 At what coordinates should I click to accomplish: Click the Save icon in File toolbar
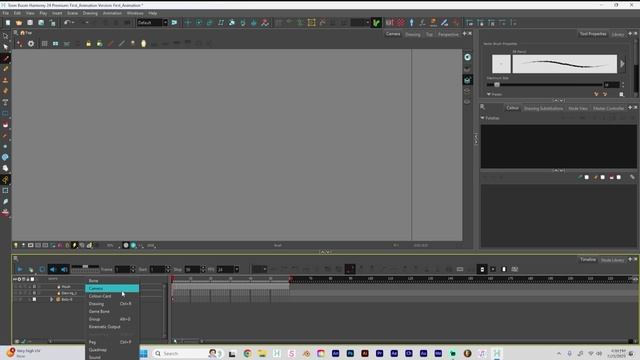(x=30, y=23)
